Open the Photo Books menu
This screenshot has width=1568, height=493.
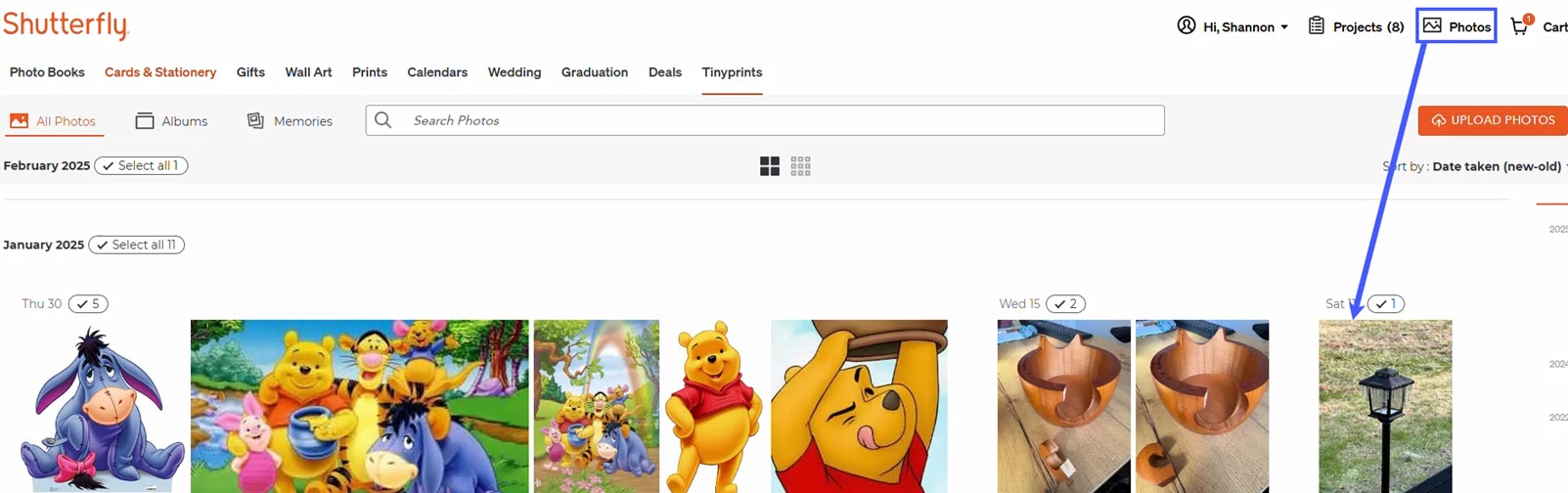click(47, 72)
